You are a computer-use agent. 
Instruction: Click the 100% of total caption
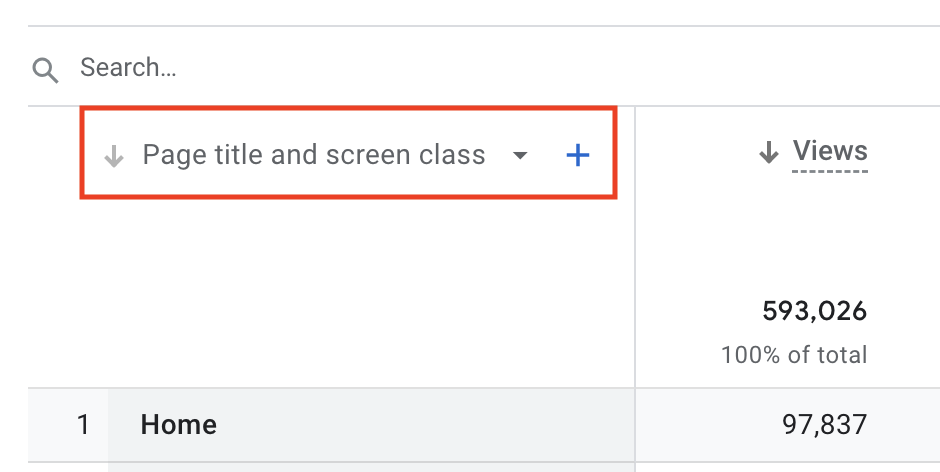point(794,355)
